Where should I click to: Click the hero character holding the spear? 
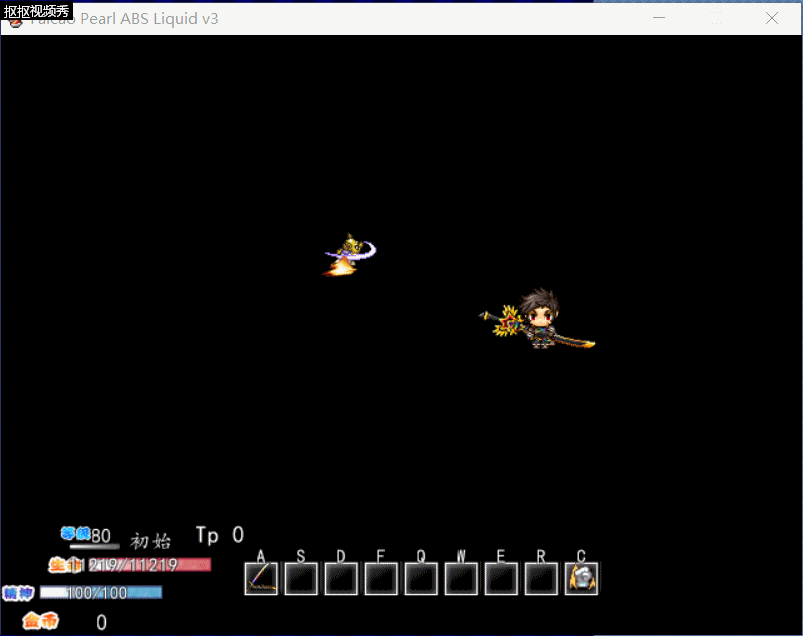pyautogui.click(x=538, y=319)
